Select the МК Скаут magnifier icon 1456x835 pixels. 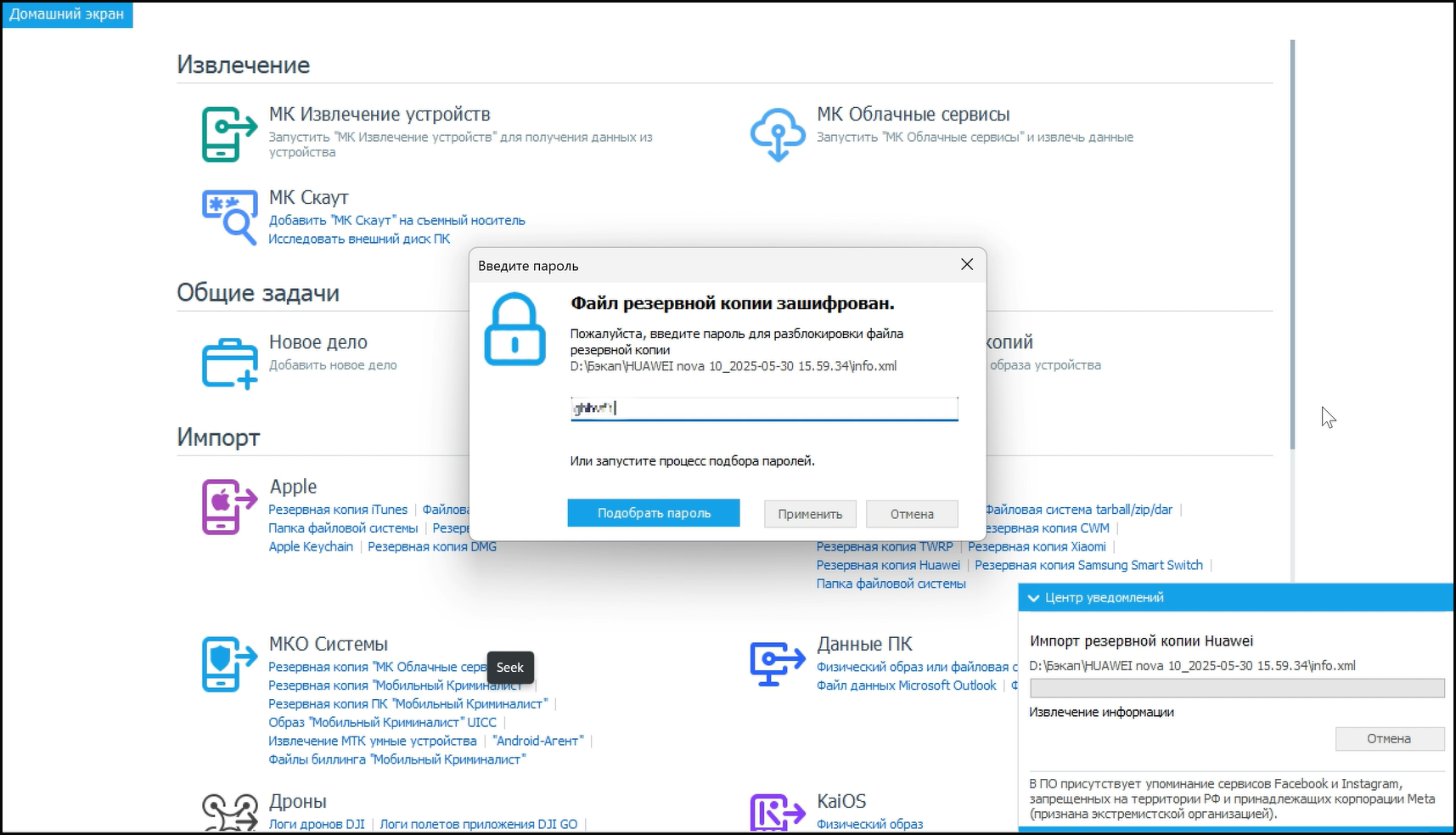(229, 217)
